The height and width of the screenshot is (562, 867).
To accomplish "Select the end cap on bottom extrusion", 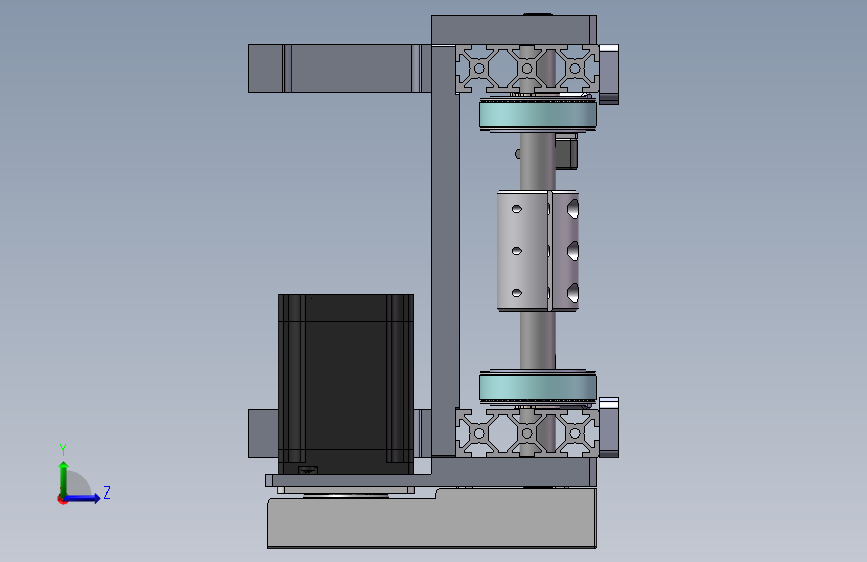I will coord(609,427).
